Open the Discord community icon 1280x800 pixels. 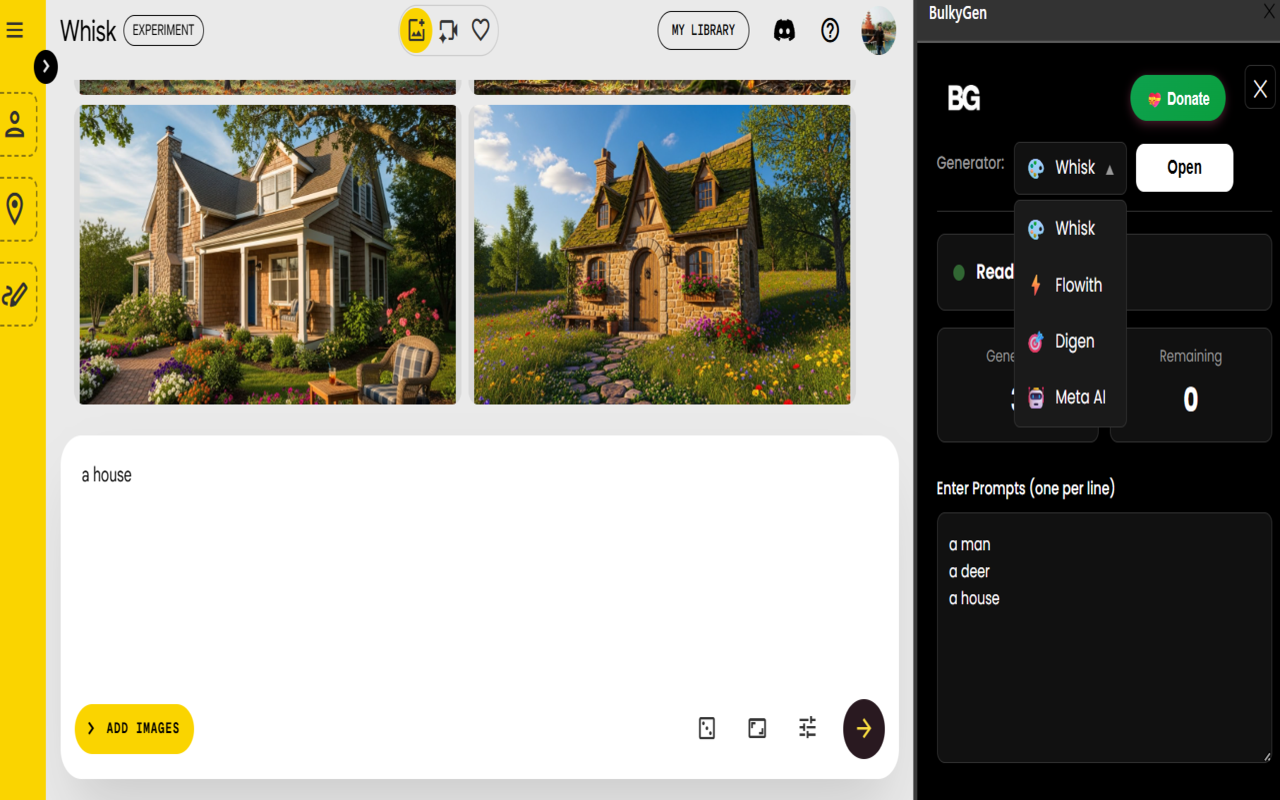[x=785, y=30]
